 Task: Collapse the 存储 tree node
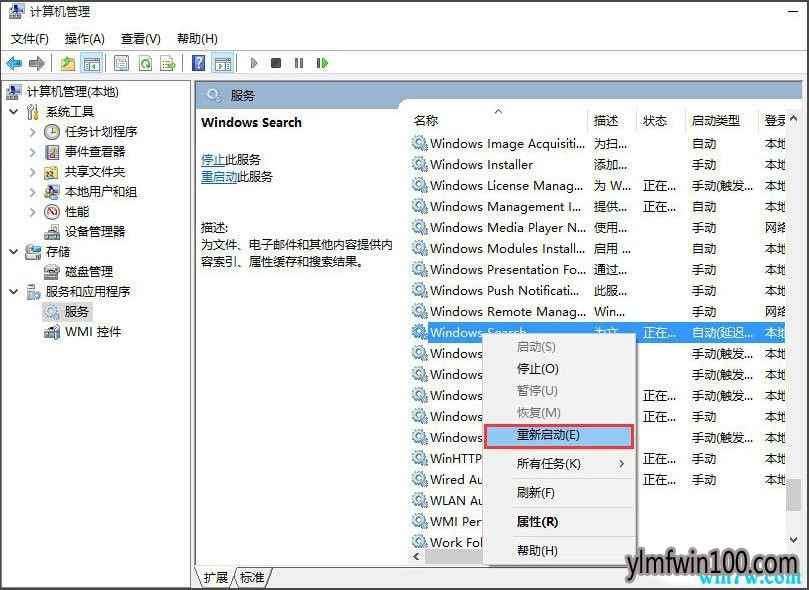click(14, 252)
